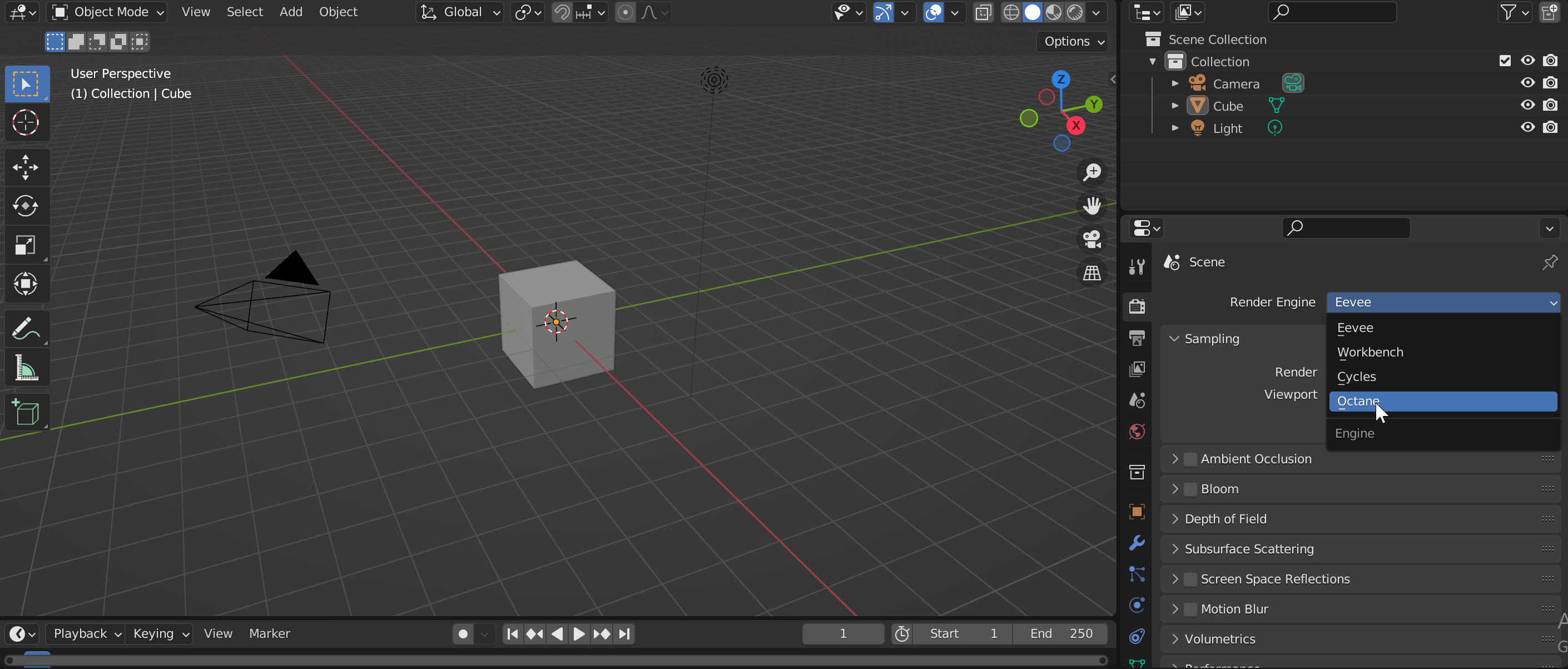This screenshot has height=669, width=1568.
Task: Open the Modifier wrench properties tab
Action: click(1137, 542)
